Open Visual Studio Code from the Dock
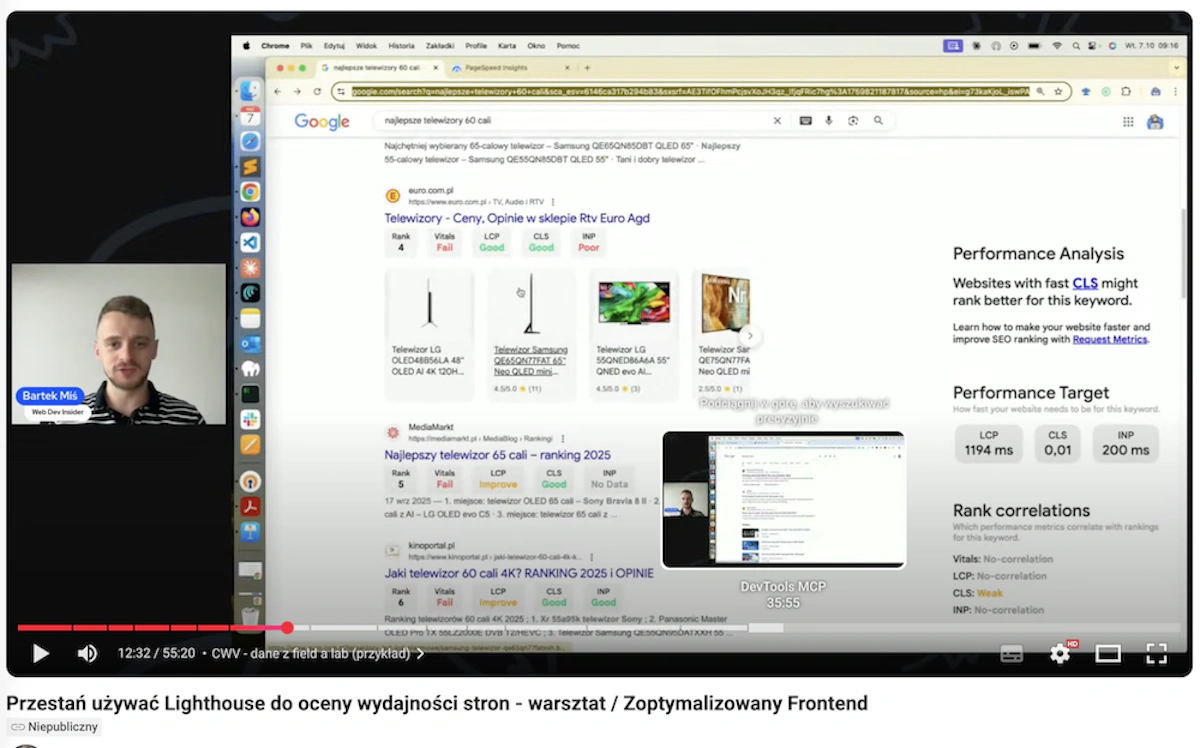The height and width of the screenshot is (748, 1200). [x=250, y=242]
